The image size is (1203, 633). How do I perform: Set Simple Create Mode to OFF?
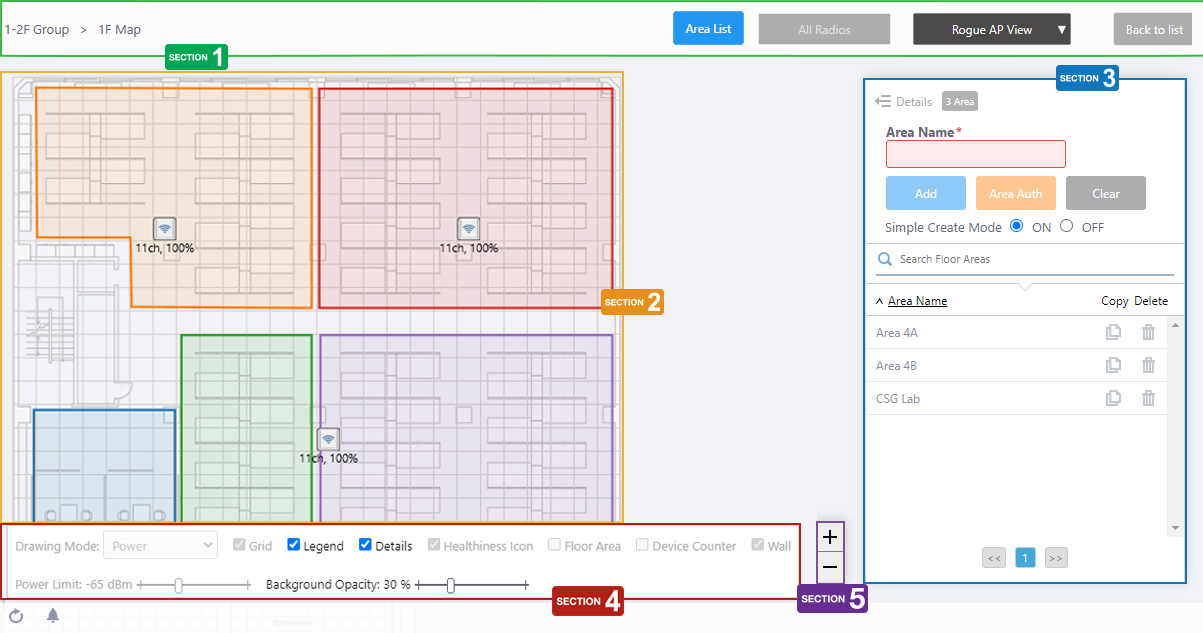(1066, 226)
